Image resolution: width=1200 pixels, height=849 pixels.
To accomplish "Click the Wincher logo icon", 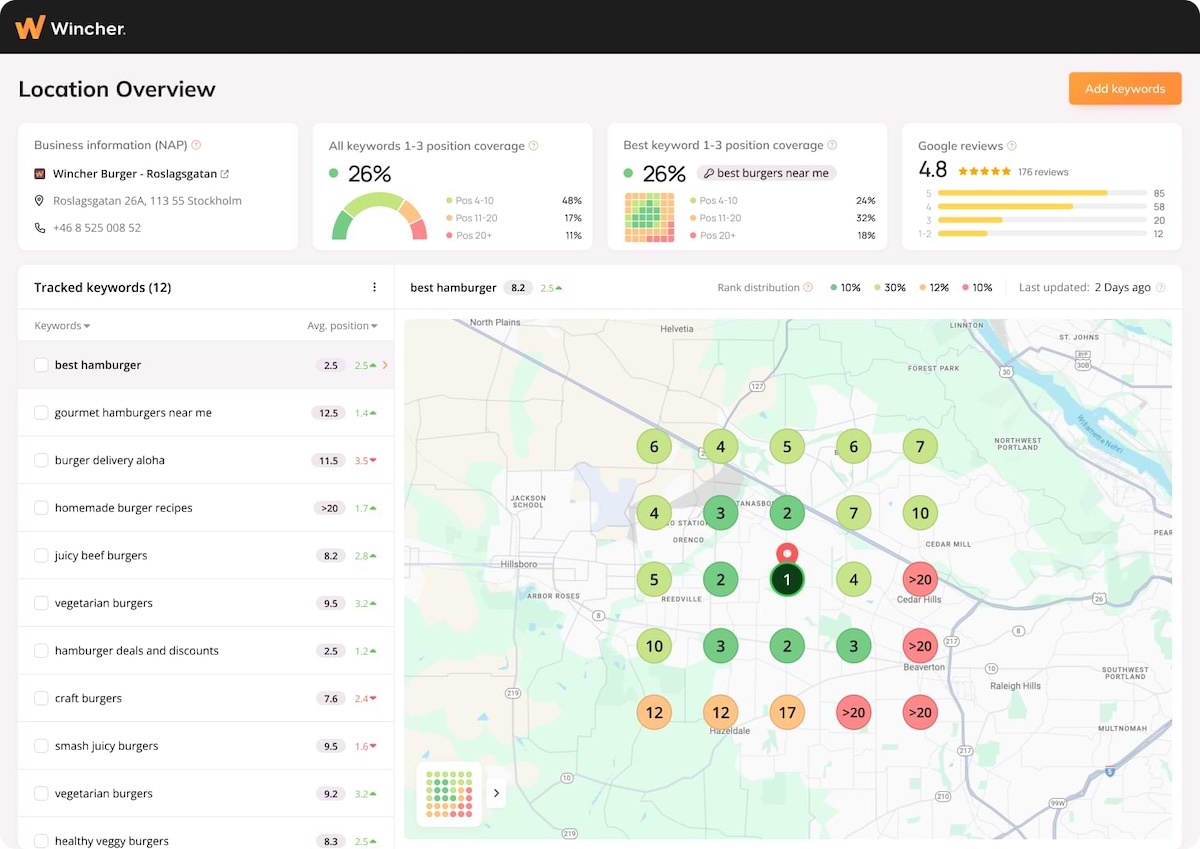I will tap(30, 27).
